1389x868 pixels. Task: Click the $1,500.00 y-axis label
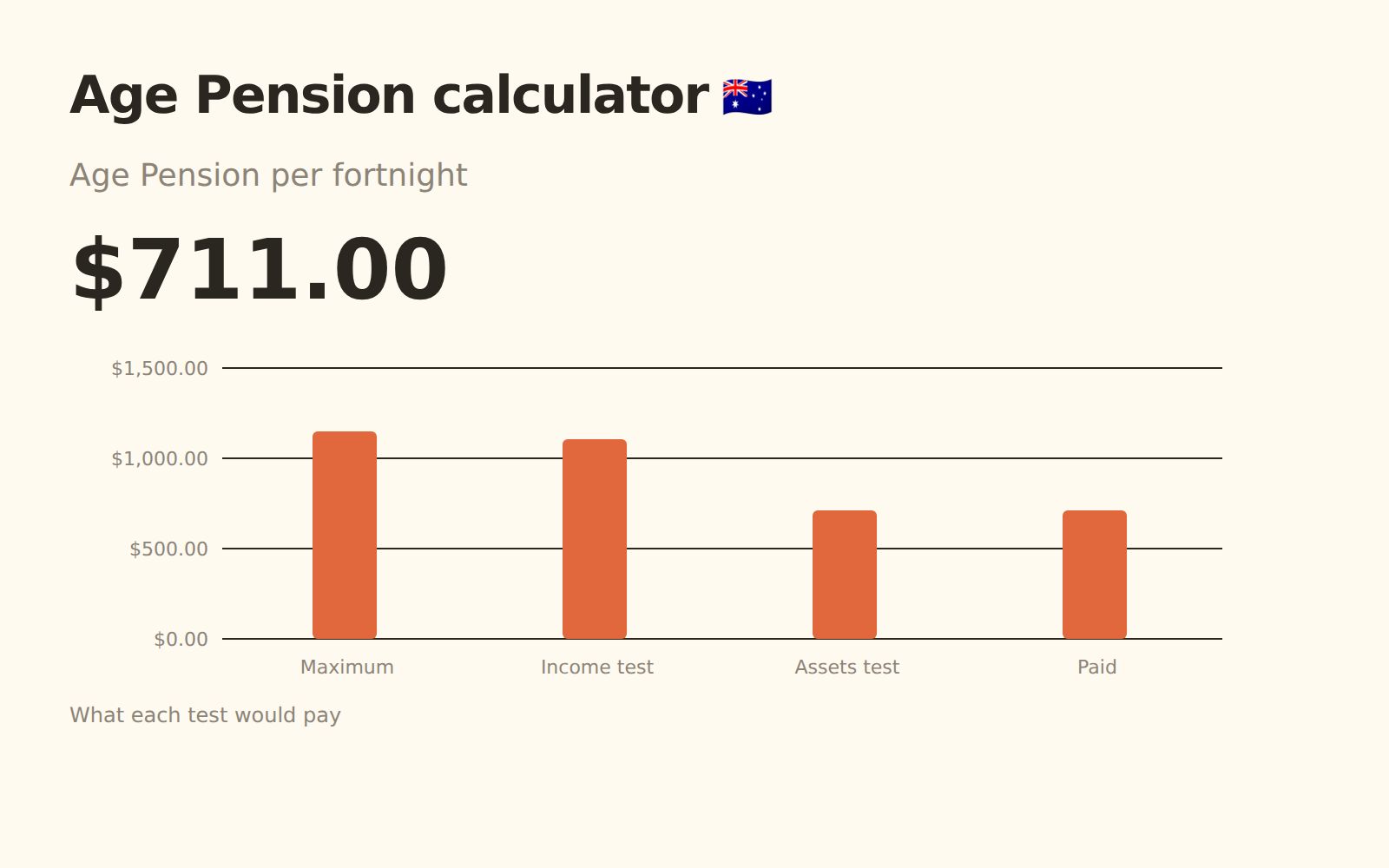click(160, 368)
